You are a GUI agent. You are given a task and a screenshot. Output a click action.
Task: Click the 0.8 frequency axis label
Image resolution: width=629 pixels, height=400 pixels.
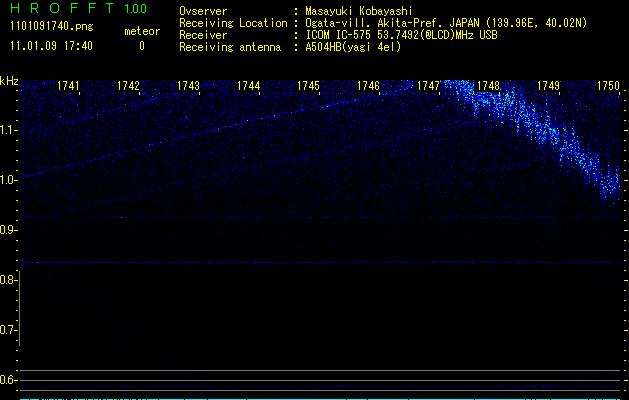coord(7,280)
